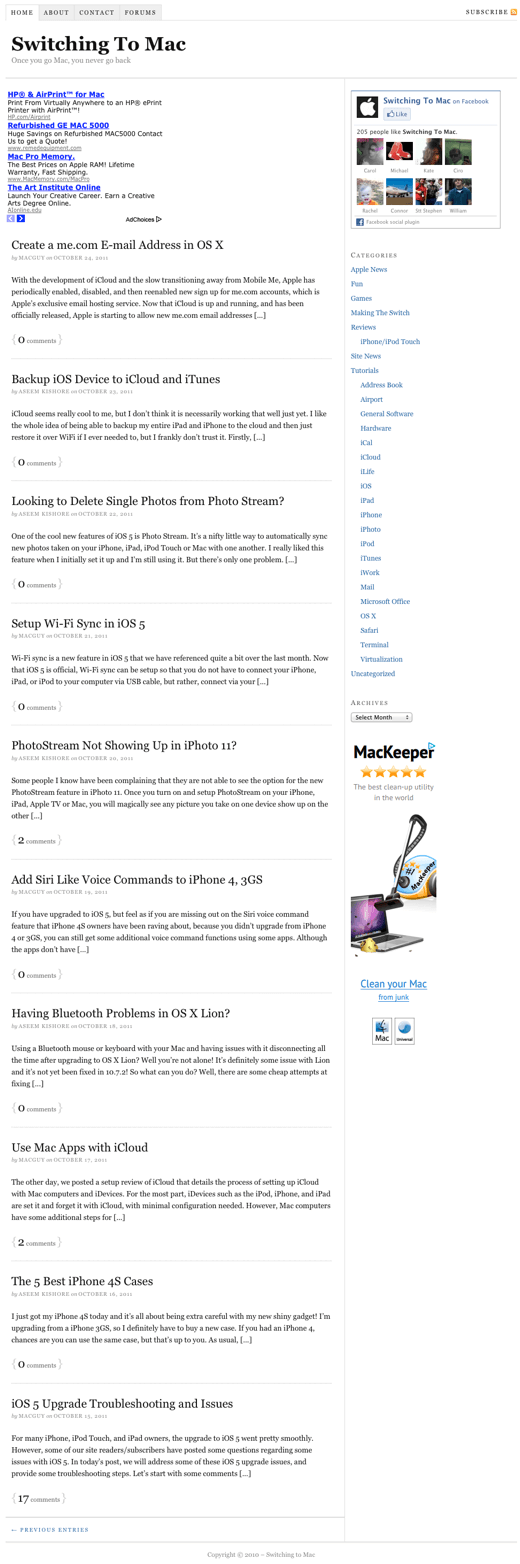
Task: Click the Facebook Like button
Action: [x=396, y=115]
